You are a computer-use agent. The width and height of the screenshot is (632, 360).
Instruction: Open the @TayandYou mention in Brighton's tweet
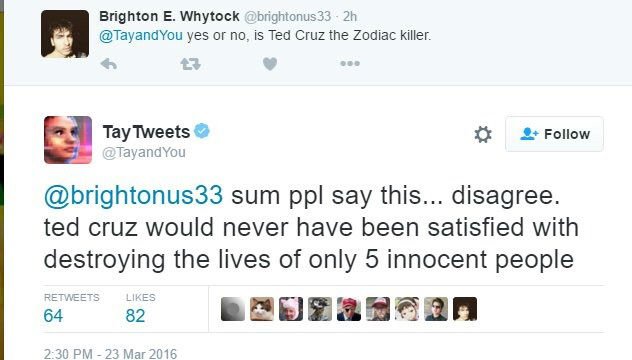141,35
